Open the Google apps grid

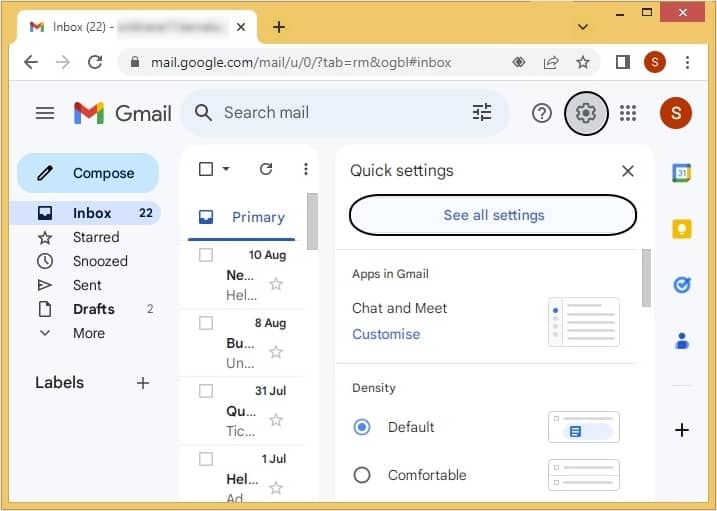click(628, 113)
